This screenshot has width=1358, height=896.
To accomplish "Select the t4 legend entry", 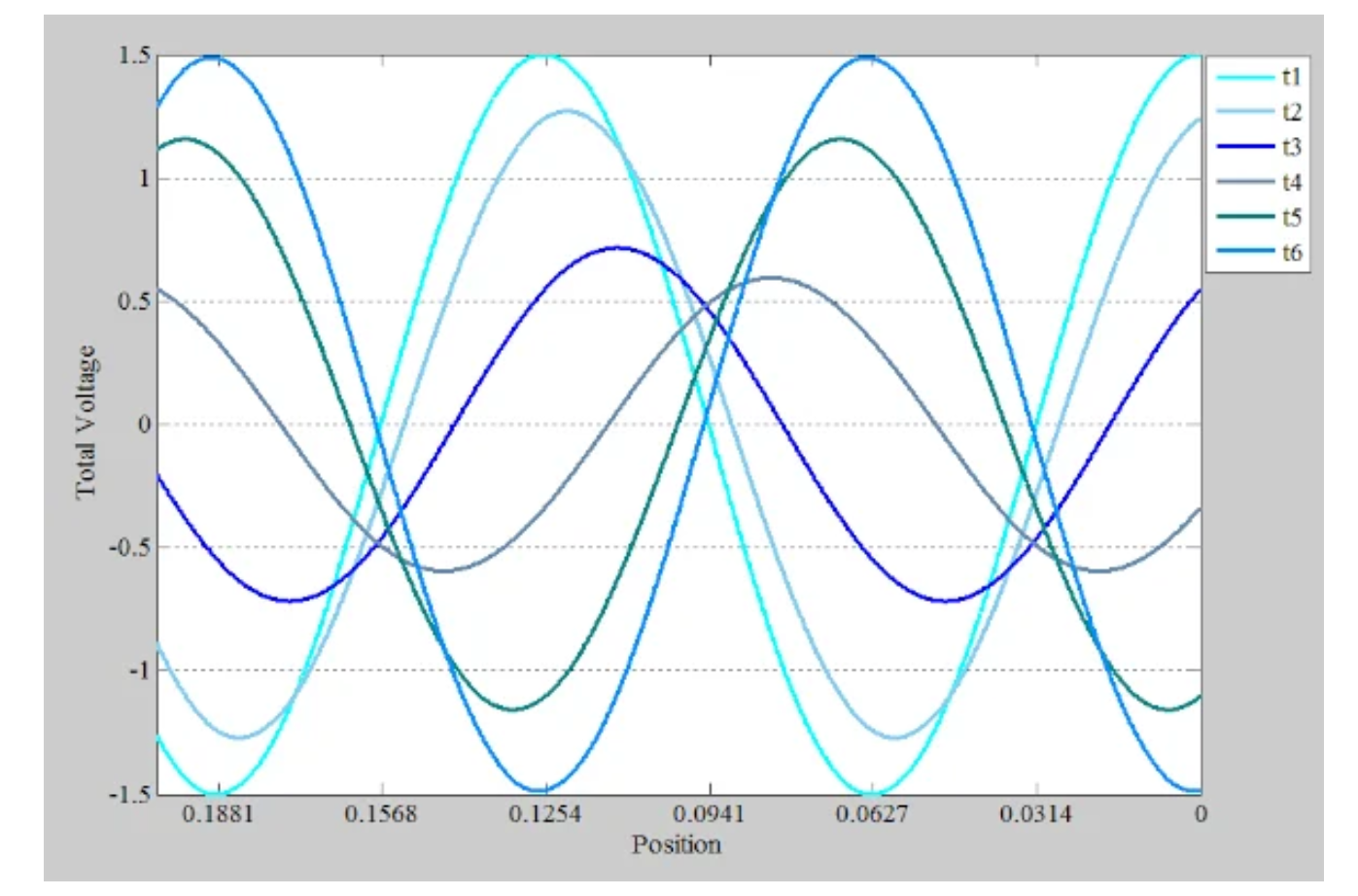I will coord(1259,183).
